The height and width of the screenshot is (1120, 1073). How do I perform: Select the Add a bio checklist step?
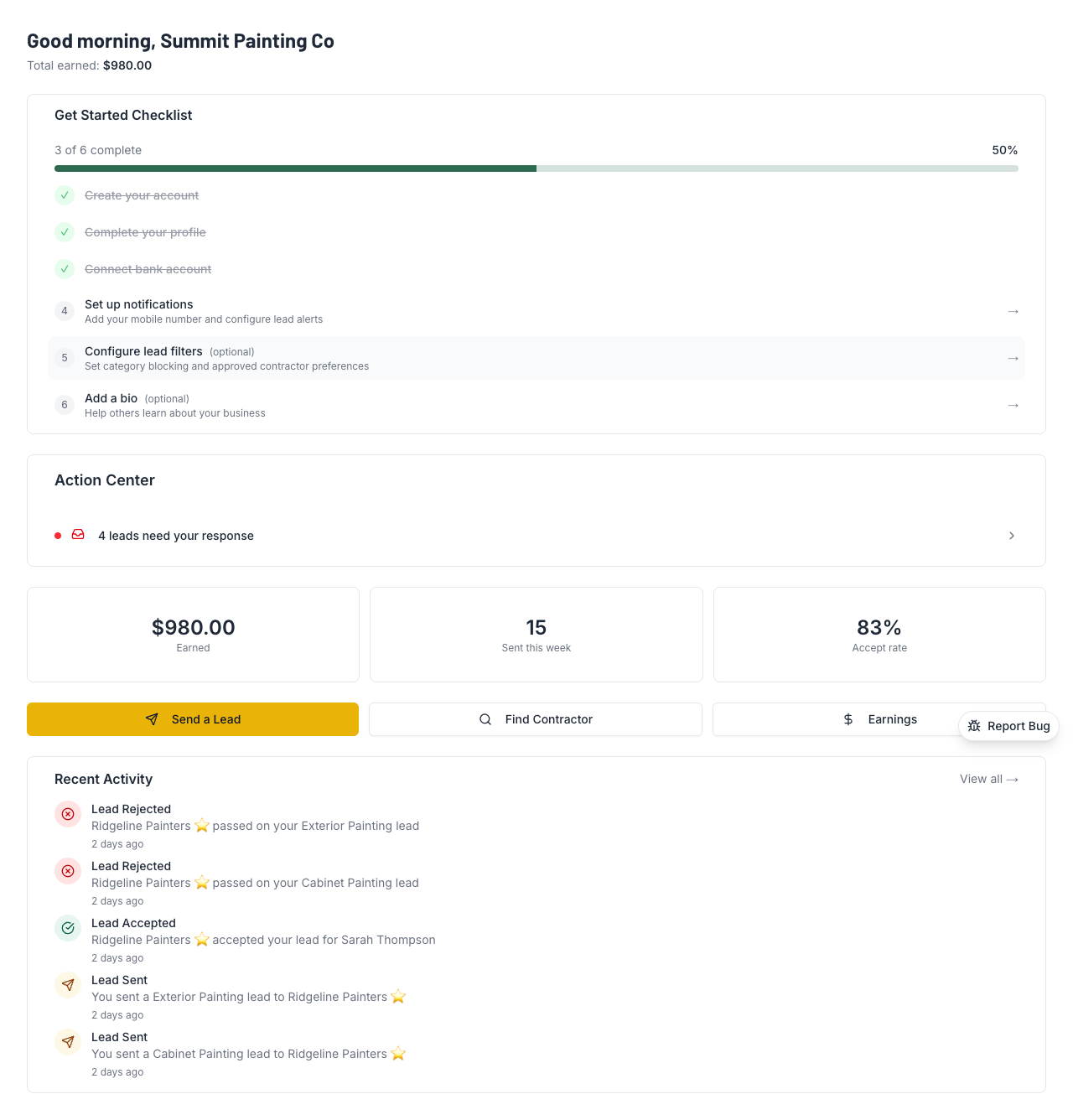(x=536, y=405)
